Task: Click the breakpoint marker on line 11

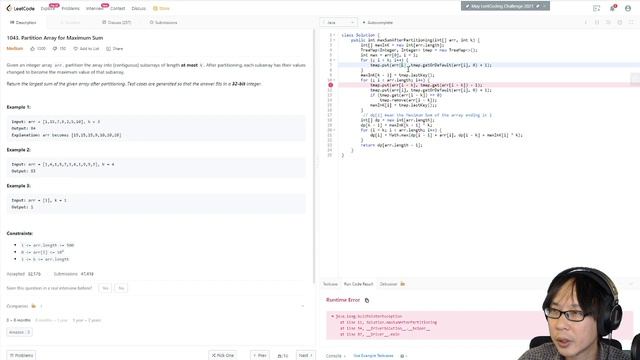Action: coord(331,85)
